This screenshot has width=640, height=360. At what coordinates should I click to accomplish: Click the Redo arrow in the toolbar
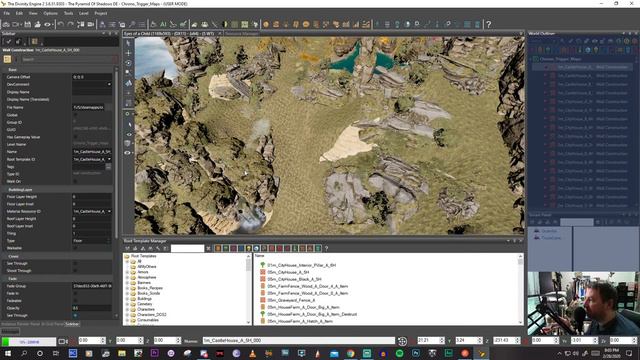pyautogui.click(x=71, y=24)
